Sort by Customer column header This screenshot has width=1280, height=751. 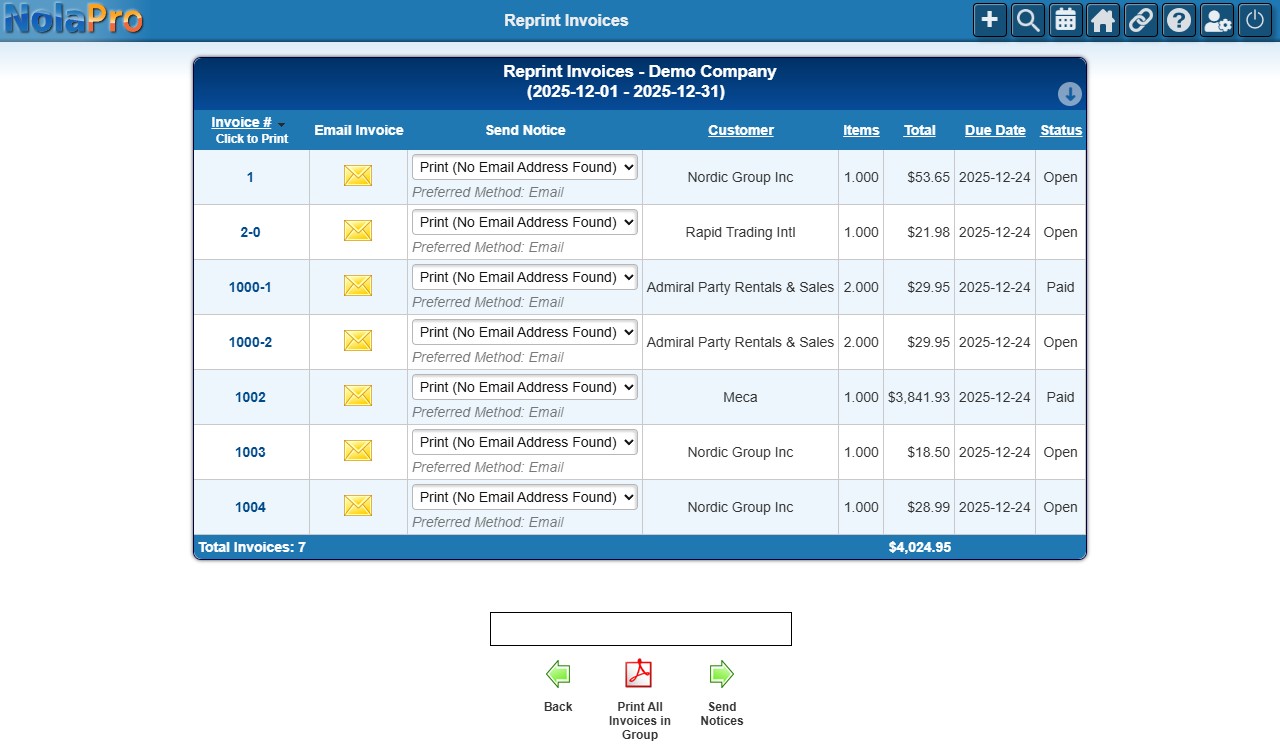tap(741, 130)
